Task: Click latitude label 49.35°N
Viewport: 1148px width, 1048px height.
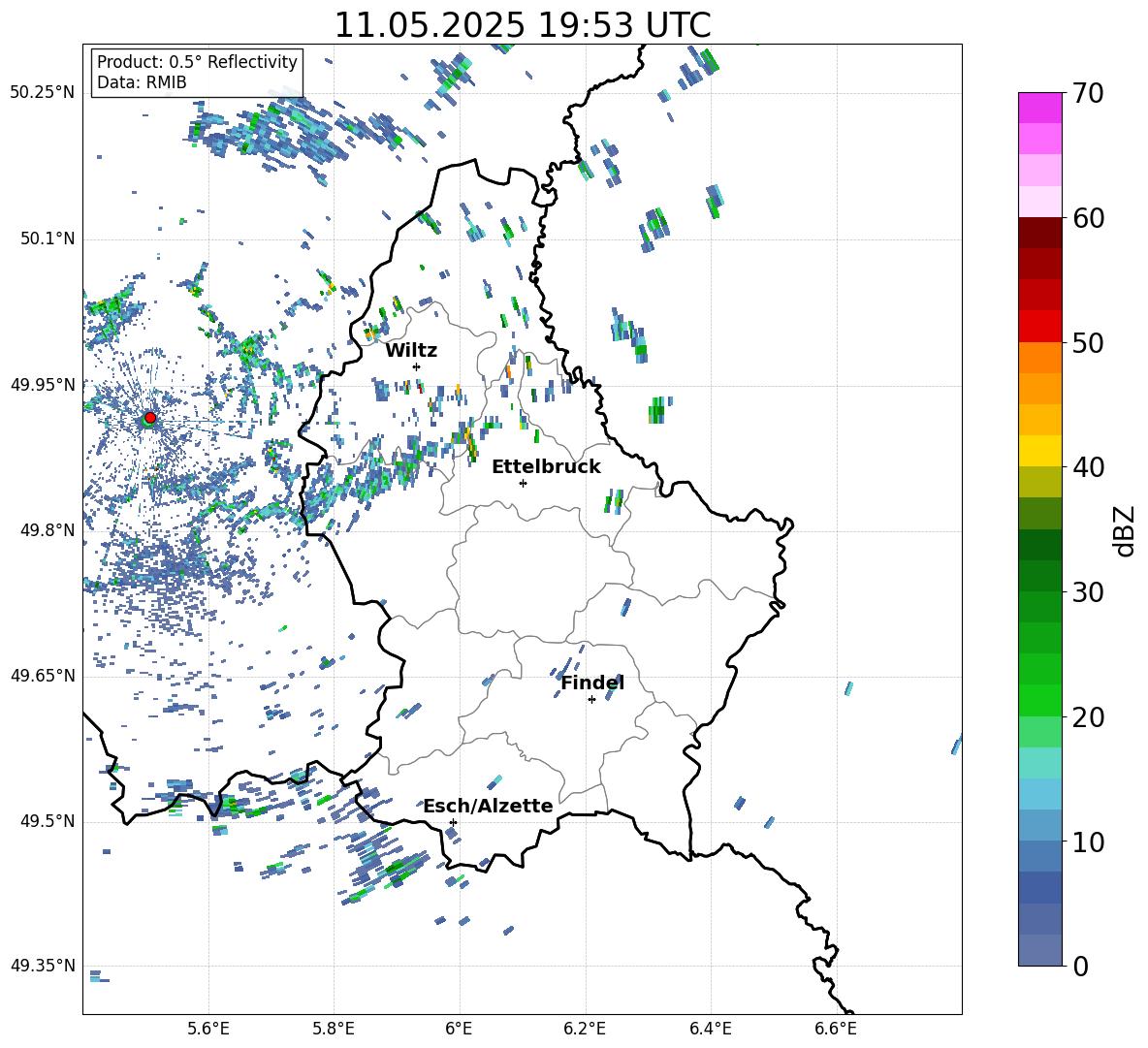Action: click(x=43, y=966)
